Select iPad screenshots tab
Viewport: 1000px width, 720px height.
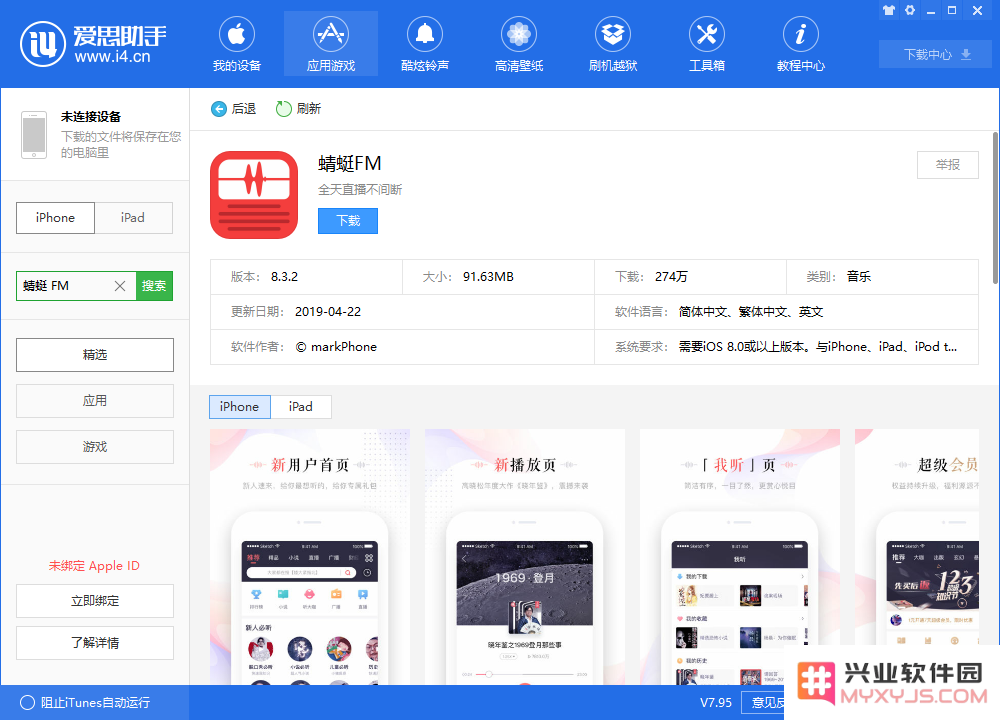pyautogui.click(x=300, y=407)
